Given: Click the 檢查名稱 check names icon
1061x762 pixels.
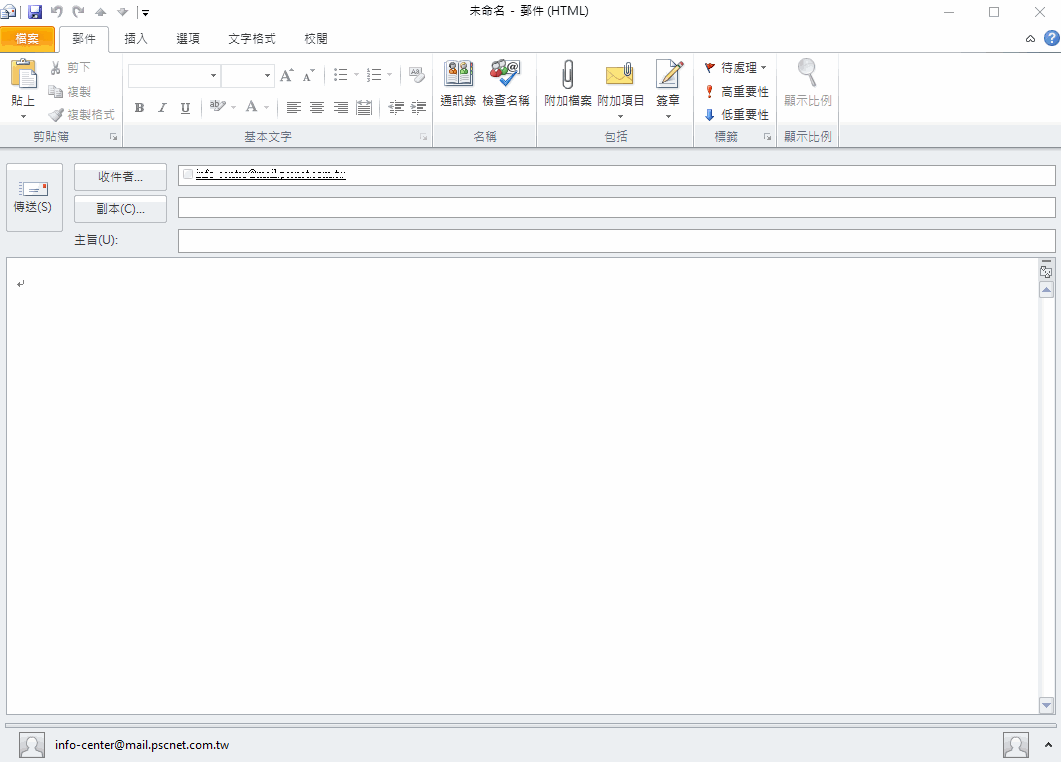Looking at the screenshot, I should click(x=505, y=75).
